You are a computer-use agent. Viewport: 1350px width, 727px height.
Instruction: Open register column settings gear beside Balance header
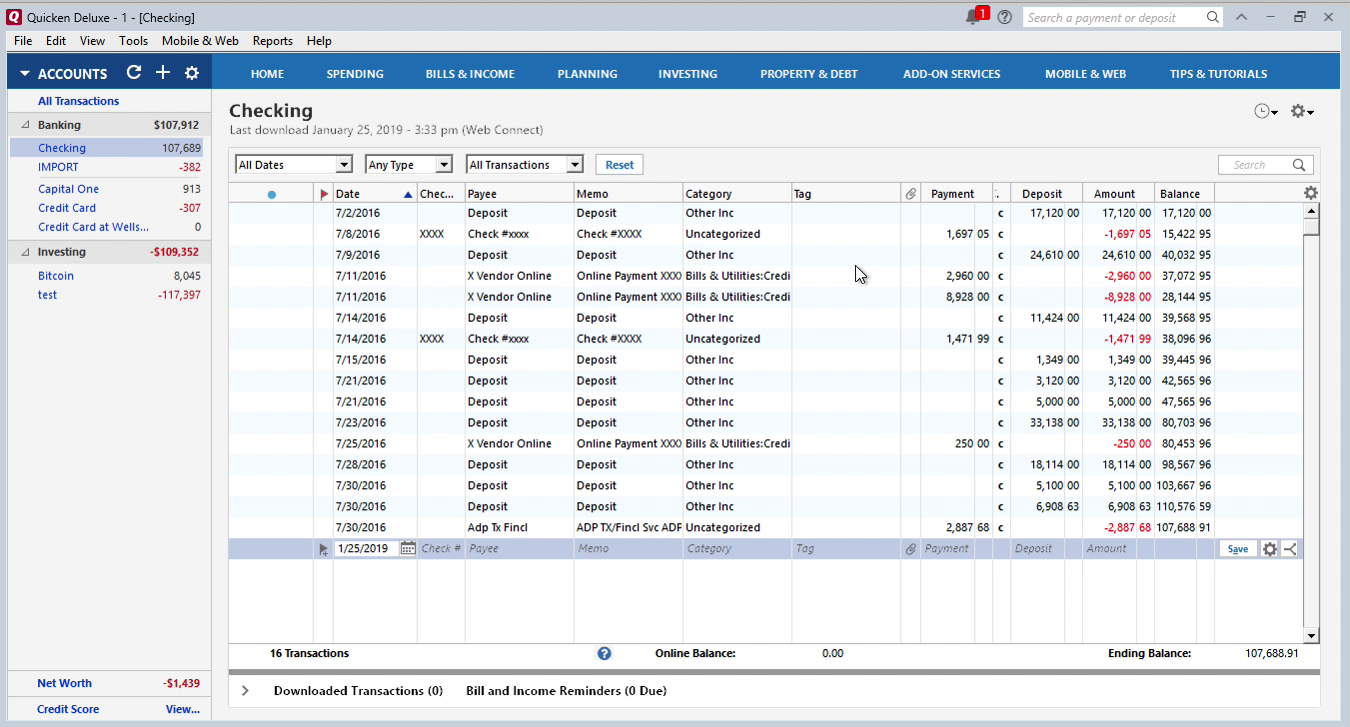[x=1311, y=193]
